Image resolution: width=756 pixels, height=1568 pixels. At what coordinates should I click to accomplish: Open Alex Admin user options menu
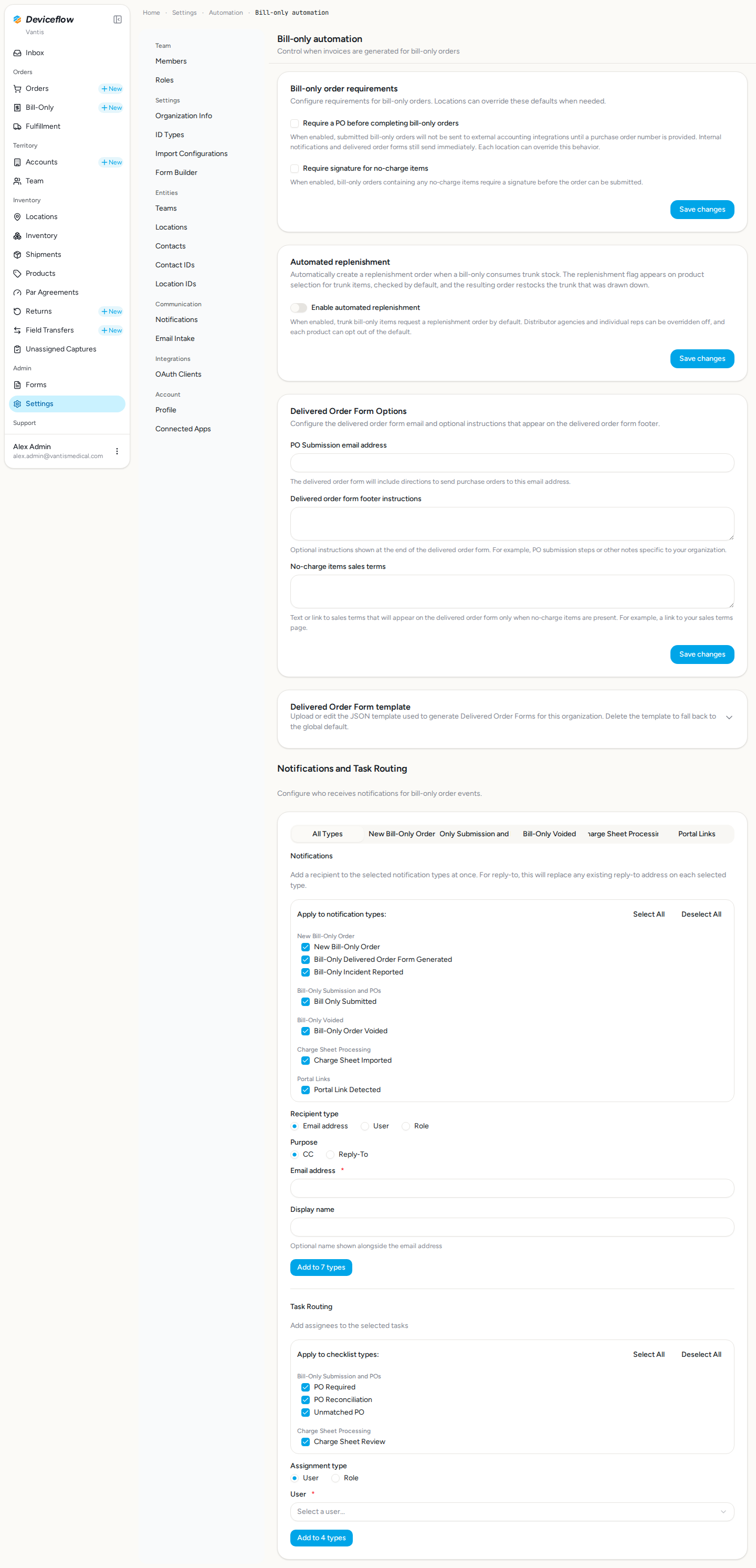click(117, 452)
